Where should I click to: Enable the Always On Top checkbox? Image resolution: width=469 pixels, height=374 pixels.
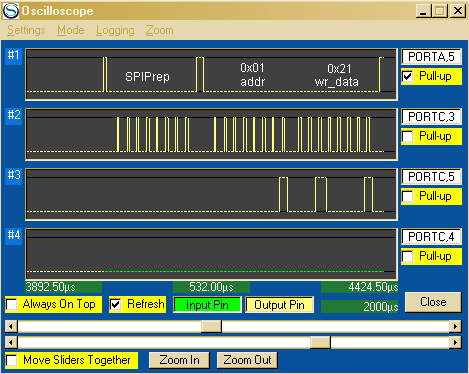click(x=12, y=304)
